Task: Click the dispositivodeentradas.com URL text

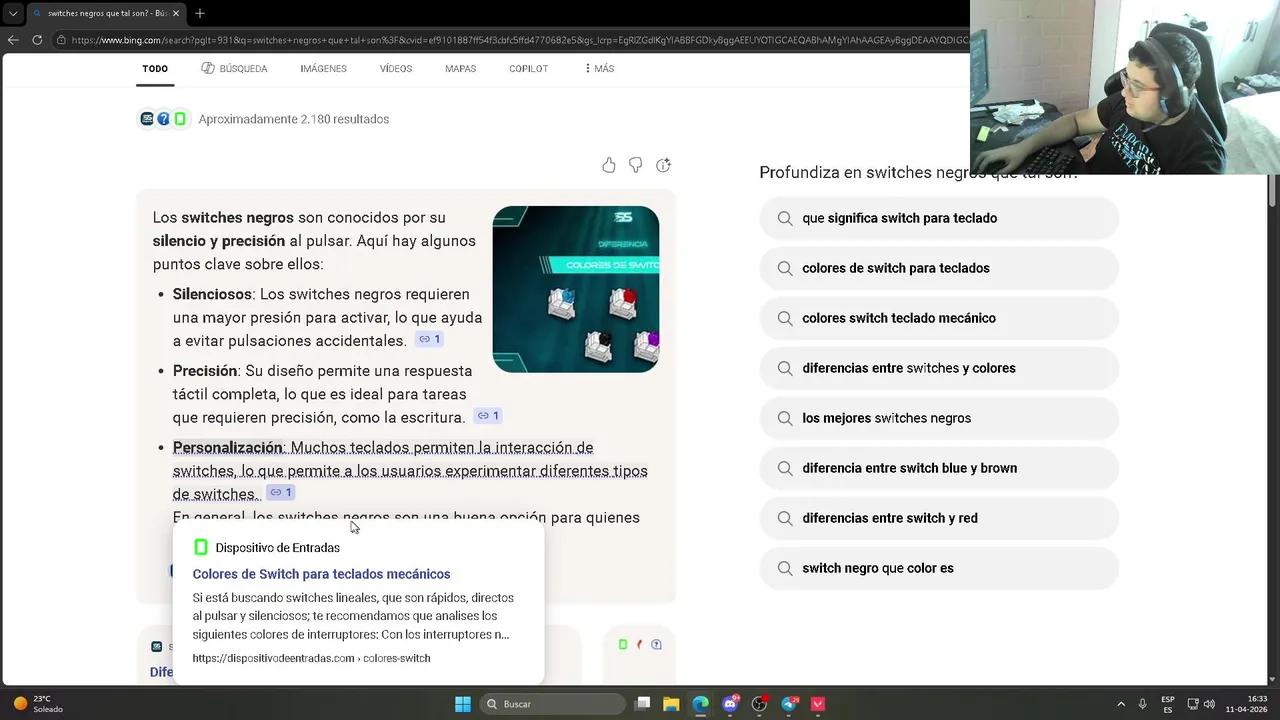Action: pyautogui.click(x=311, y=658)
